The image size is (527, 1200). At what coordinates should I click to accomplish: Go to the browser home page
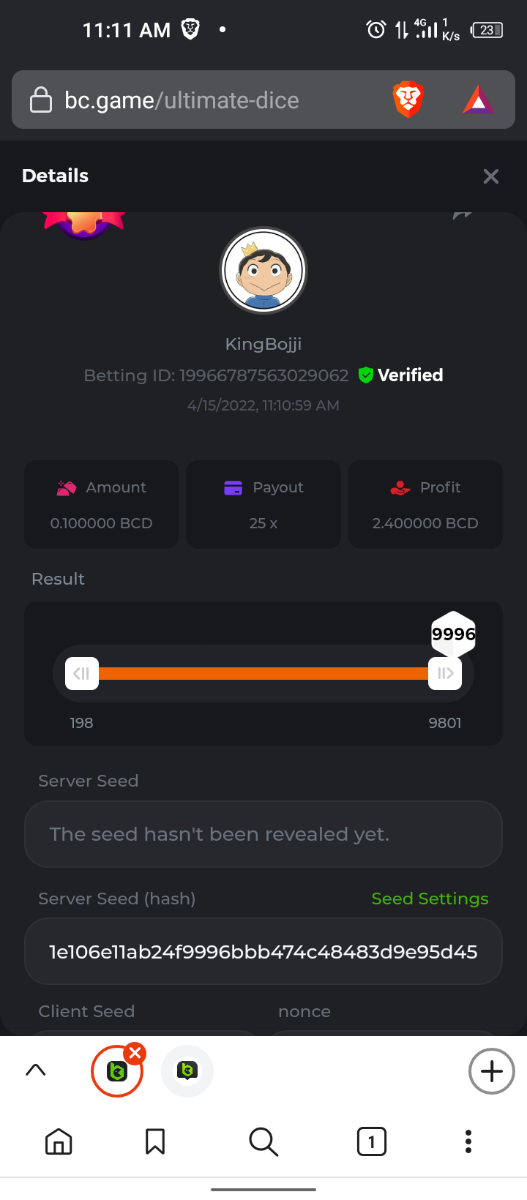click(x=59, y=1141)
